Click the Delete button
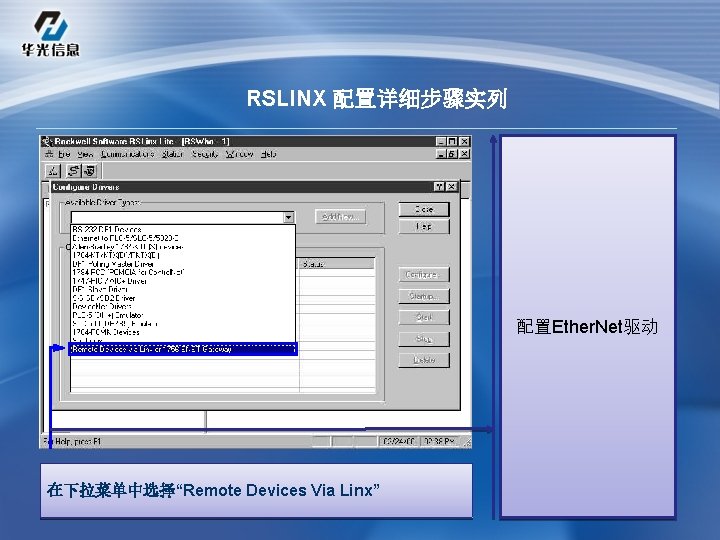The height and width of the screenshot is (540, 720). click(x=424, y=360)
